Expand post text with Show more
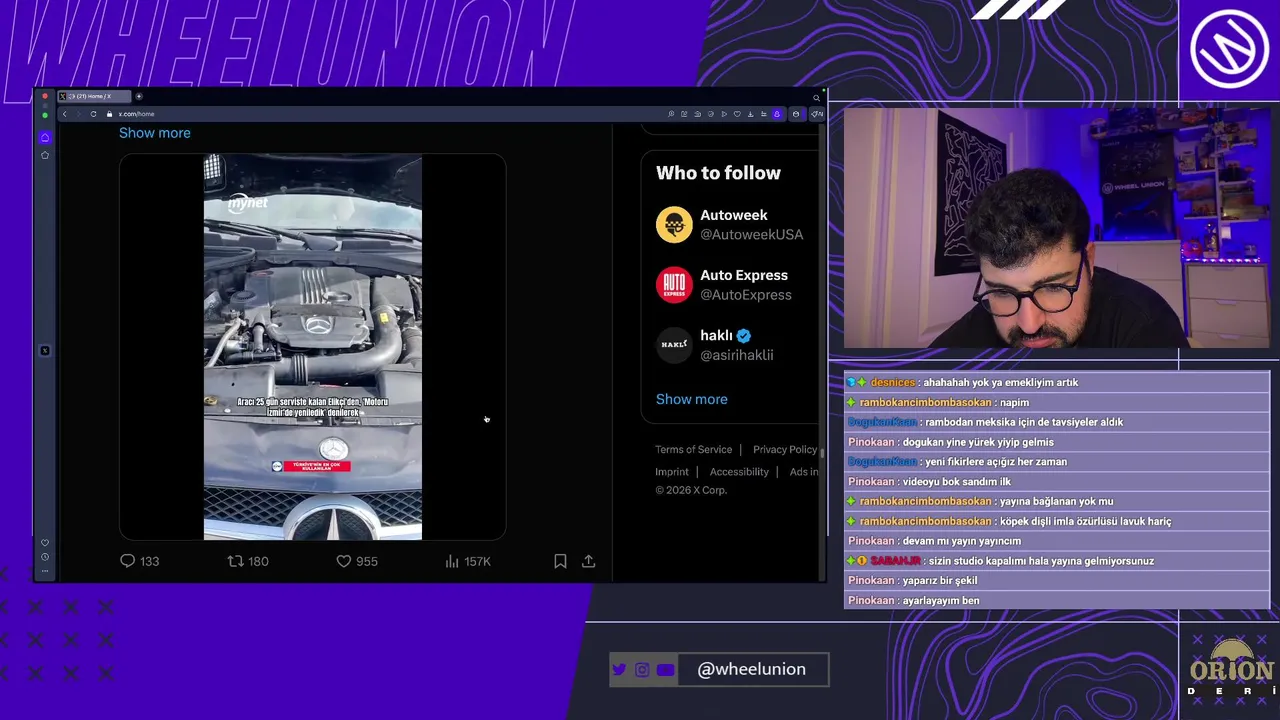This screenshot has width=1280, height=720. point(155,133)
